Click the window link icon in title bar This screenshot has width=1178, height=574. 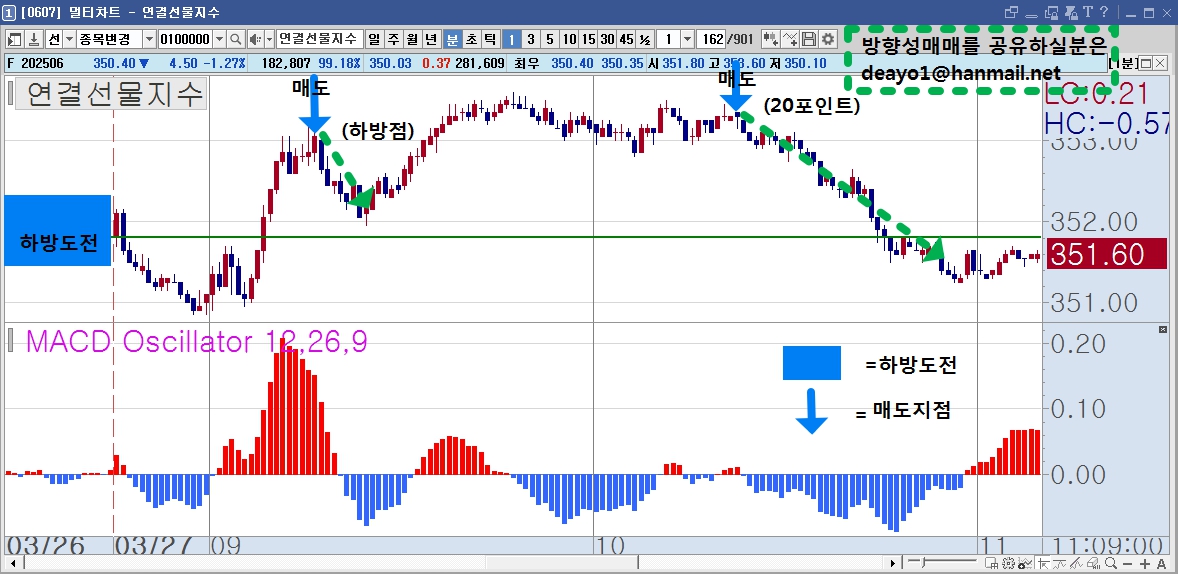click(x=1011, y=12)
